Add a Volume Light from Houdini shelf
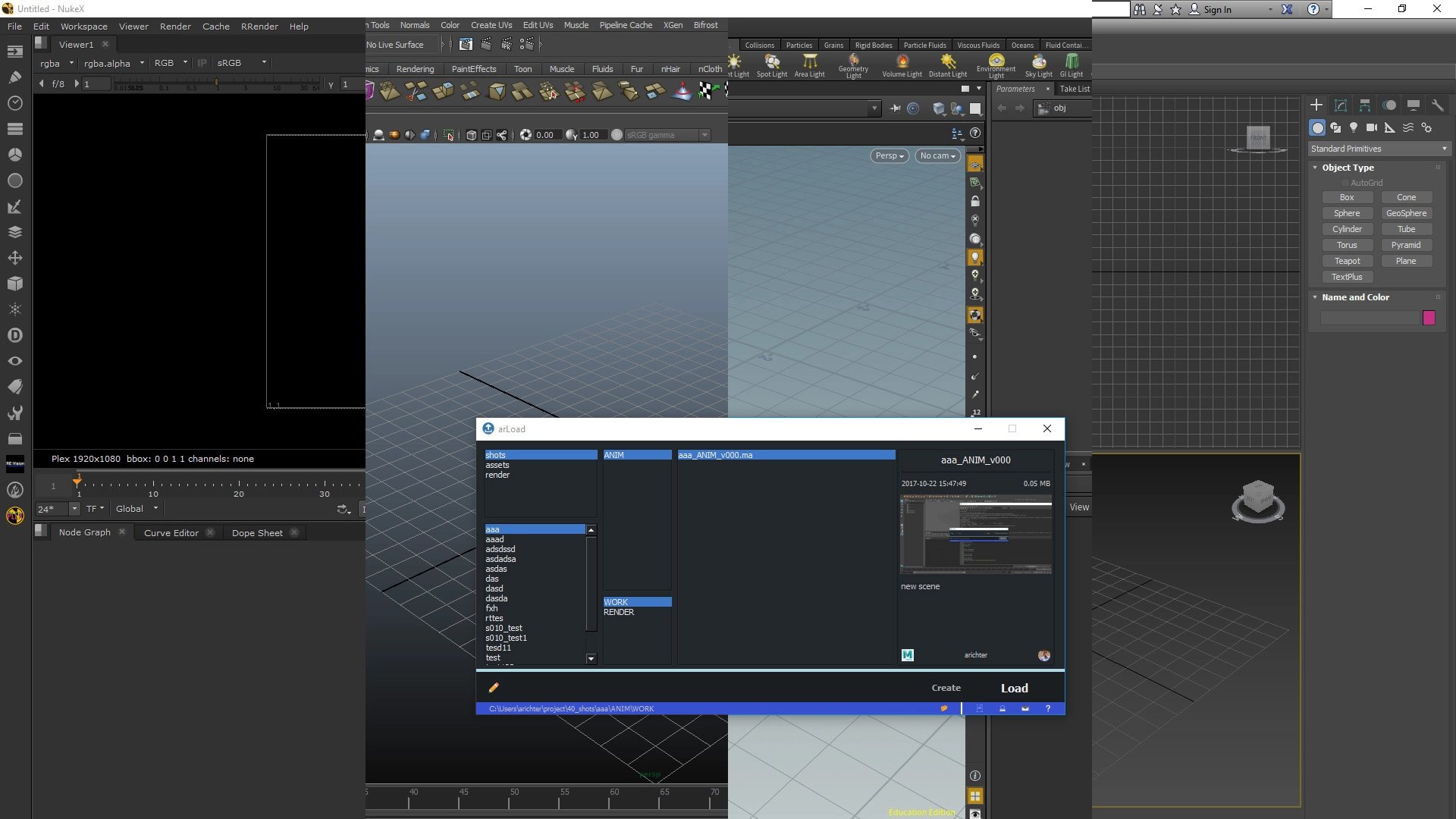This screenshot has width=1456, height=819. (x=902, y=65)
